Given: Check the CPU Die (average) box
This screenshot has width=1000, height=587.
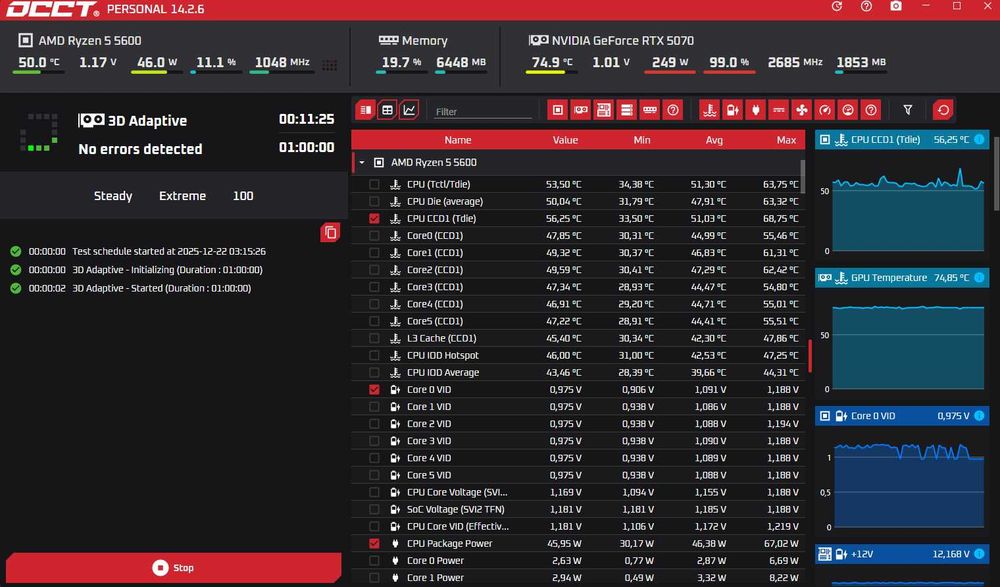Looking at the screenshot, I should point(374,202).
